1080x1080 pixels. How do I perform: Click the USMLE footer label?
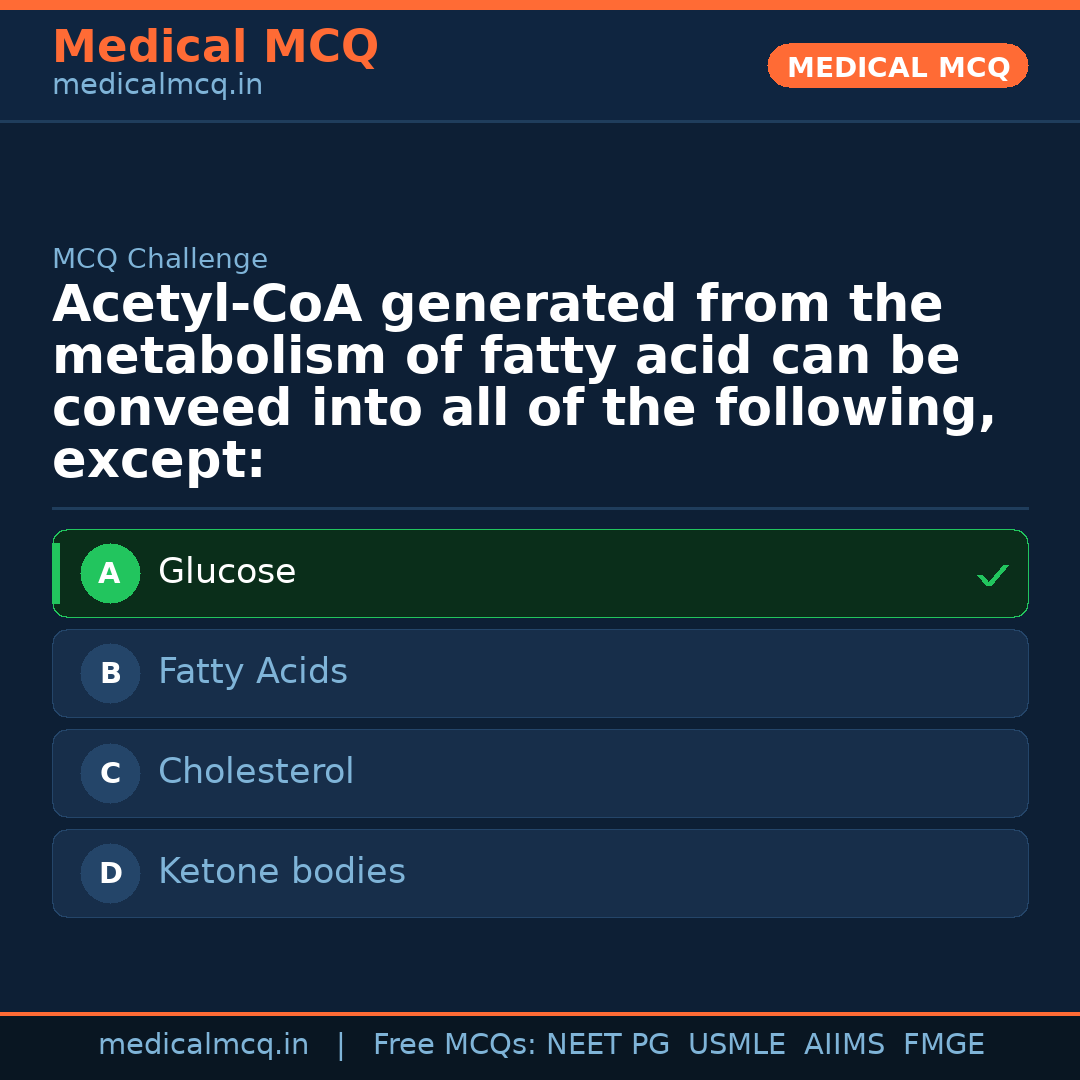pyautogui.click(x=736, y=1045)
